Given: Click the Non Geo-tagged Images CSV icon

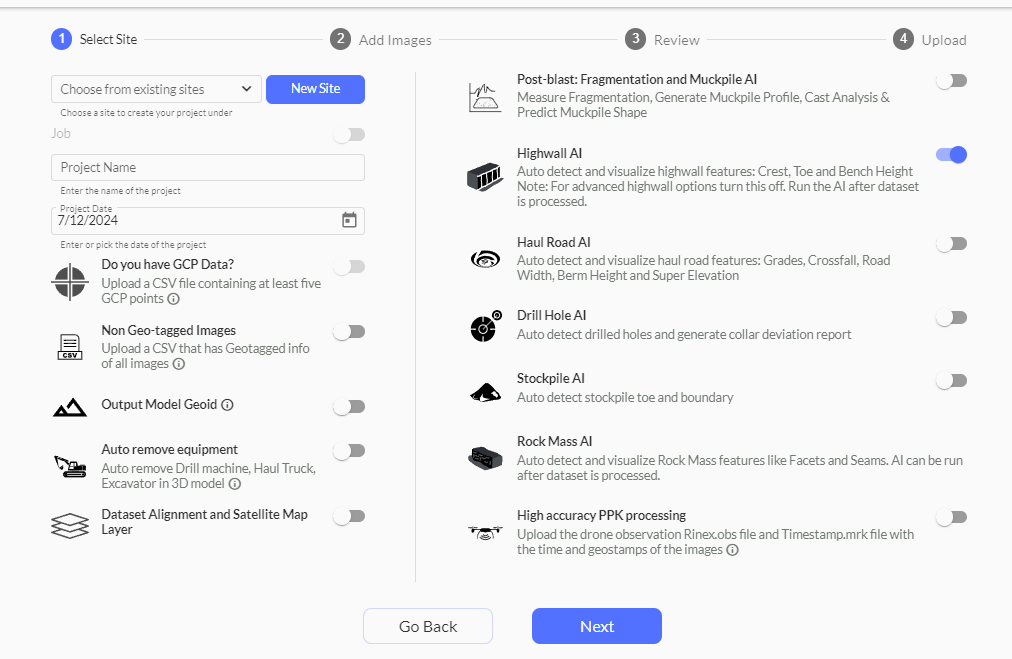Looking at the screenshot, I should pos(70,347).
